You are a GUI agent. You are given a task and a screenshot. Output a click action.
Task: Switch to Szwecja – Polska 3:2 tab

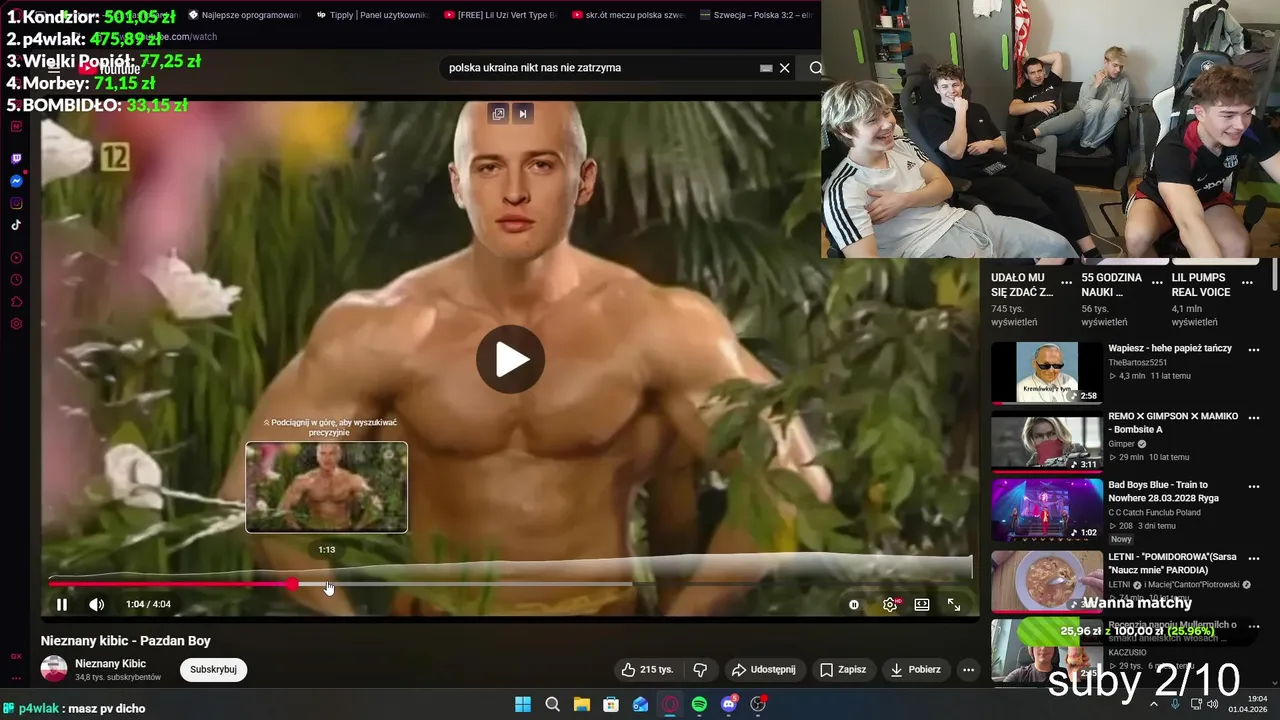tap(757, 15)
